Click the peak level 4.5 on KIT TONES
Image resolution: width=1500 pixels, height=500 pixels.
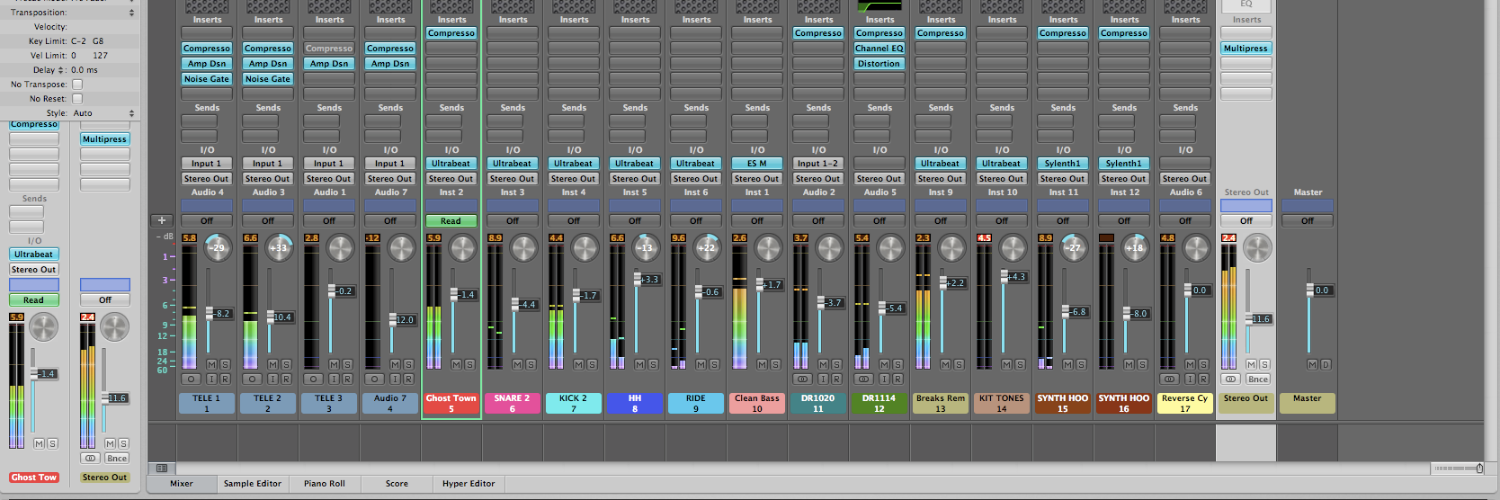pos(984,238)
